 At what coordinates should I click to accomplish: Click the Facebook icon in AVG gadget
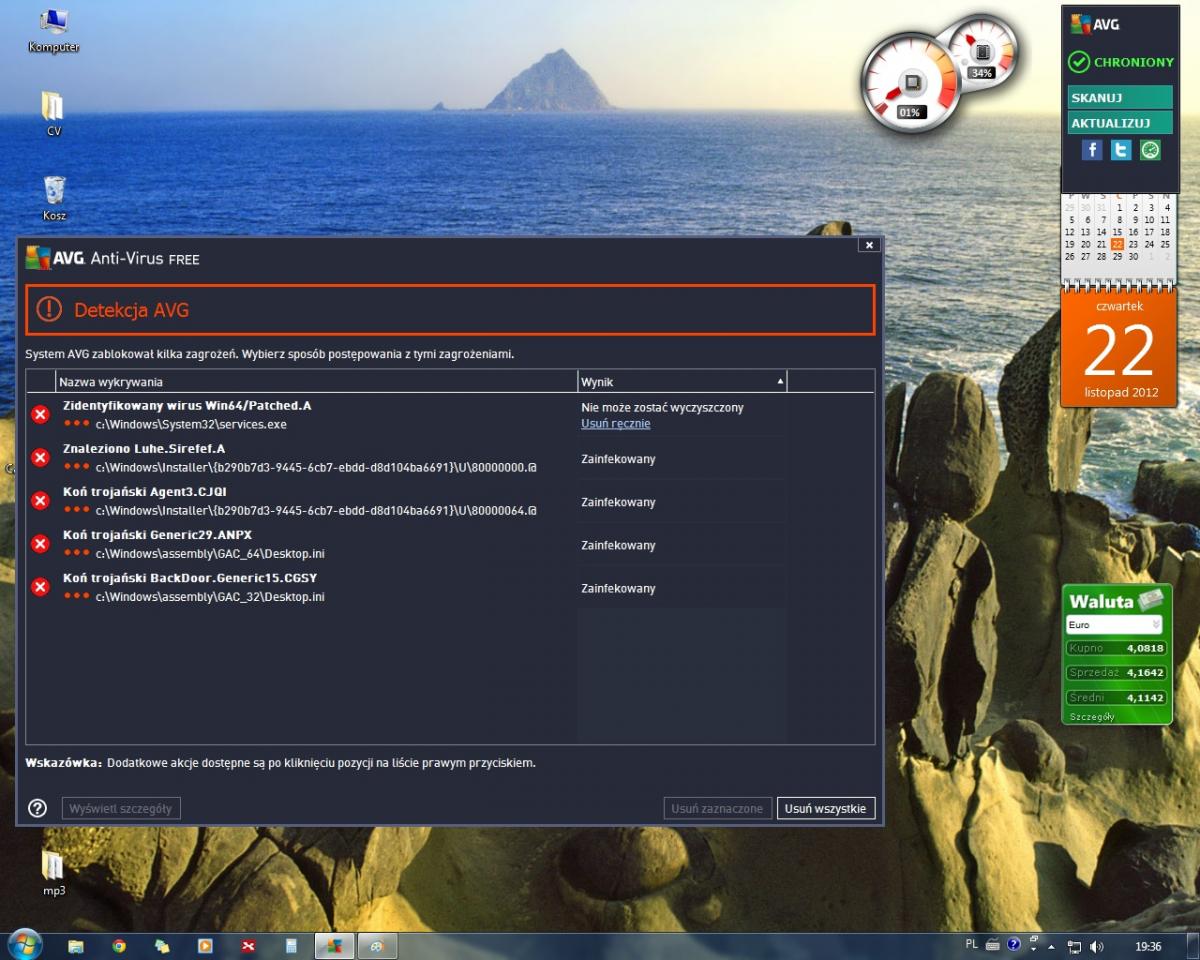[1092, 150]
